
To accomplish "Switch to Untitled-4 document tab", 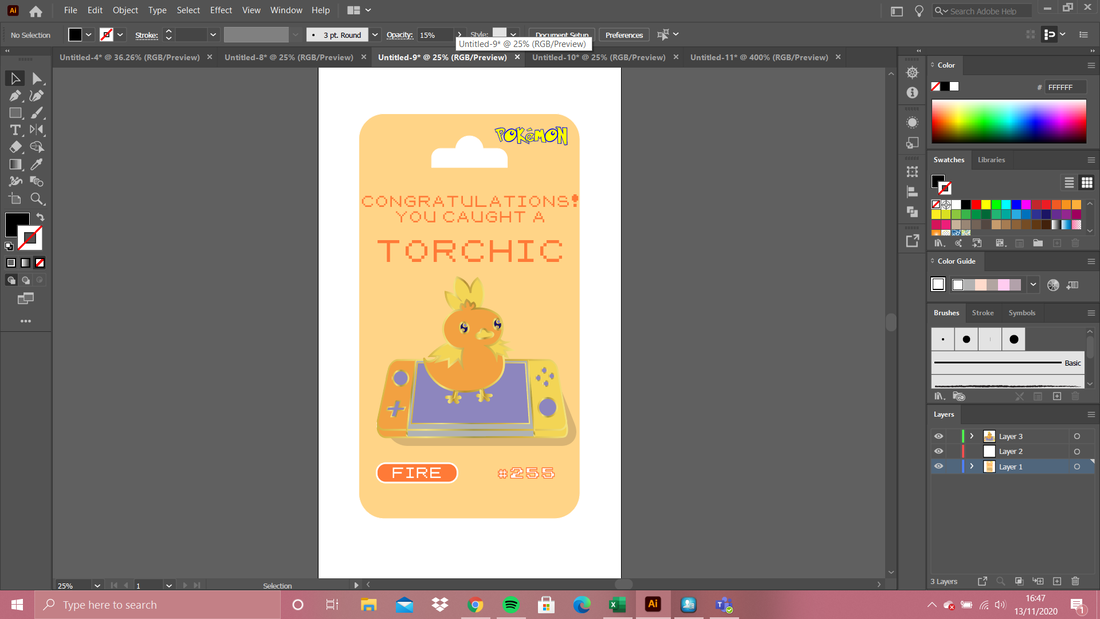I will point(130,58).
